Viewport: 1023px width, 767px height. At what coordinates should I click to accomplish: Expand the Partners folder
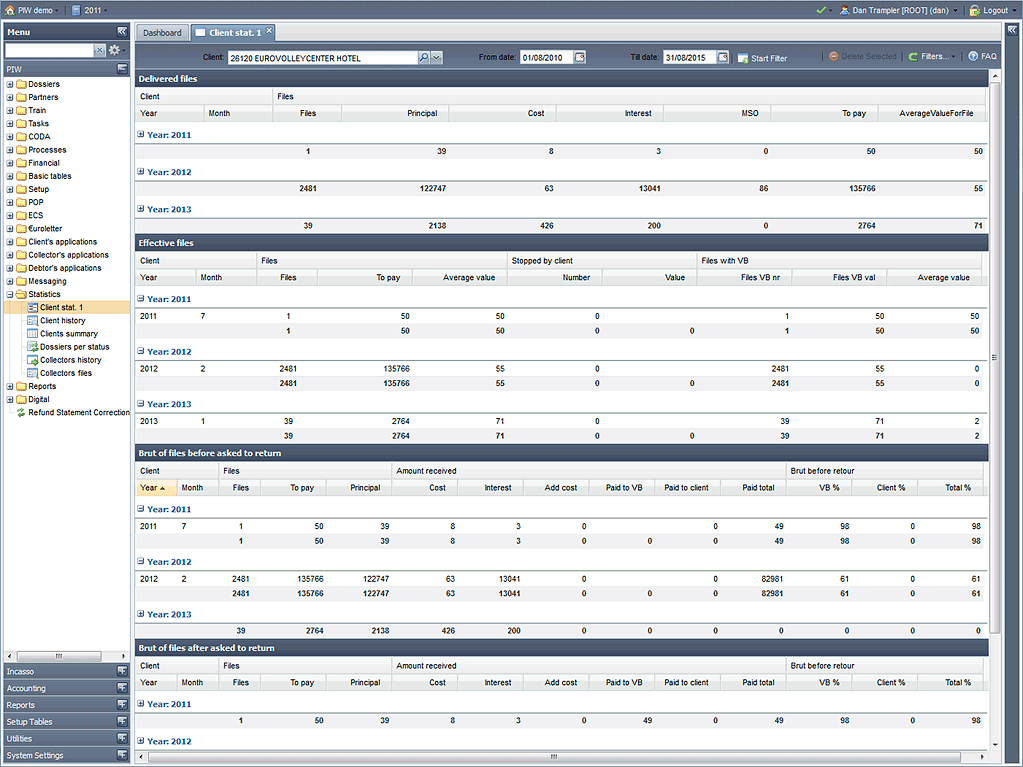point(10,97)
